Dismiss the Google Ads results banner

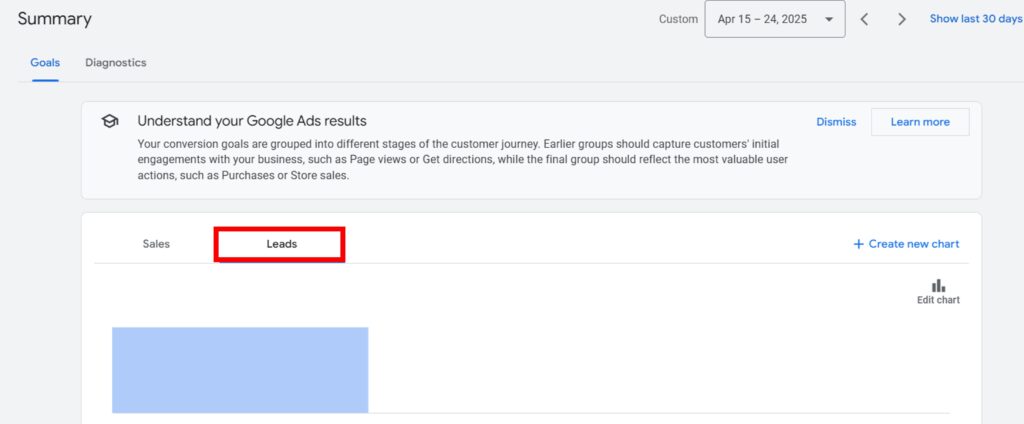tap(836, 122)
